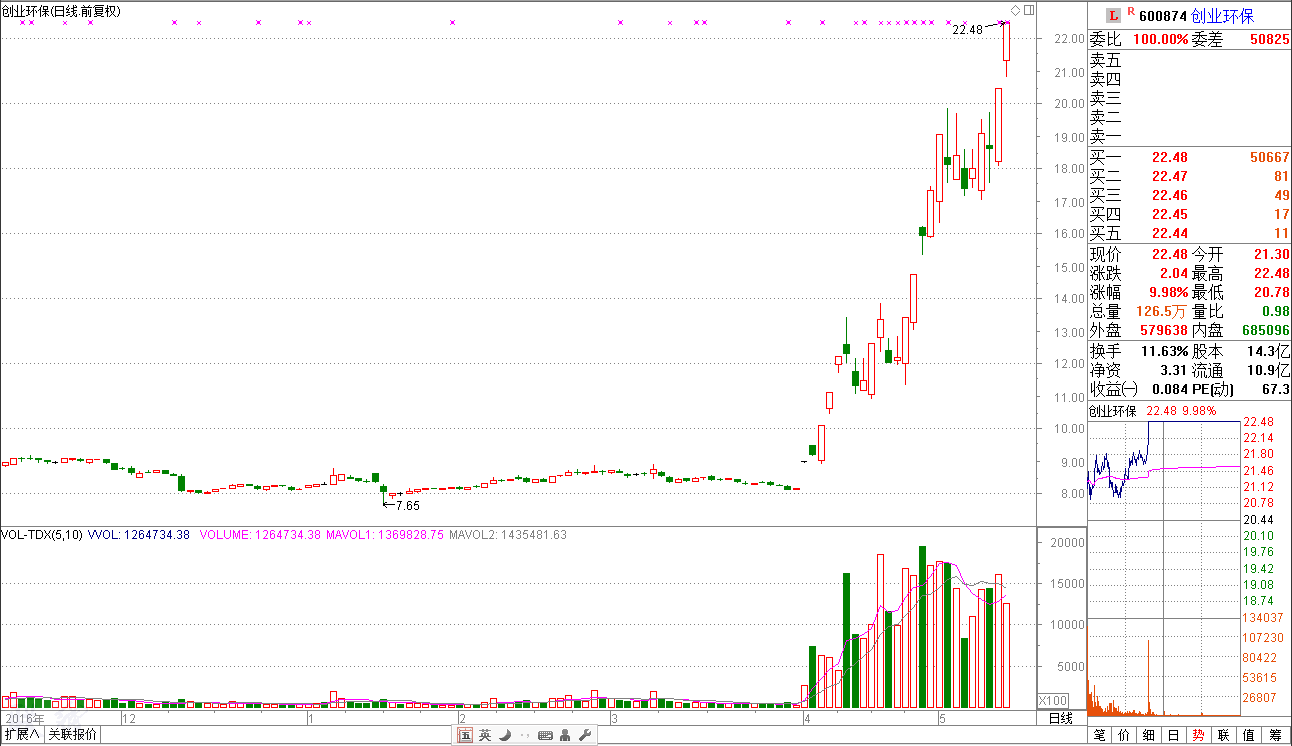The image size is (1292, 746).
Task: Click the gray L badge beside stock code
Action: [x=1112, y=16]
